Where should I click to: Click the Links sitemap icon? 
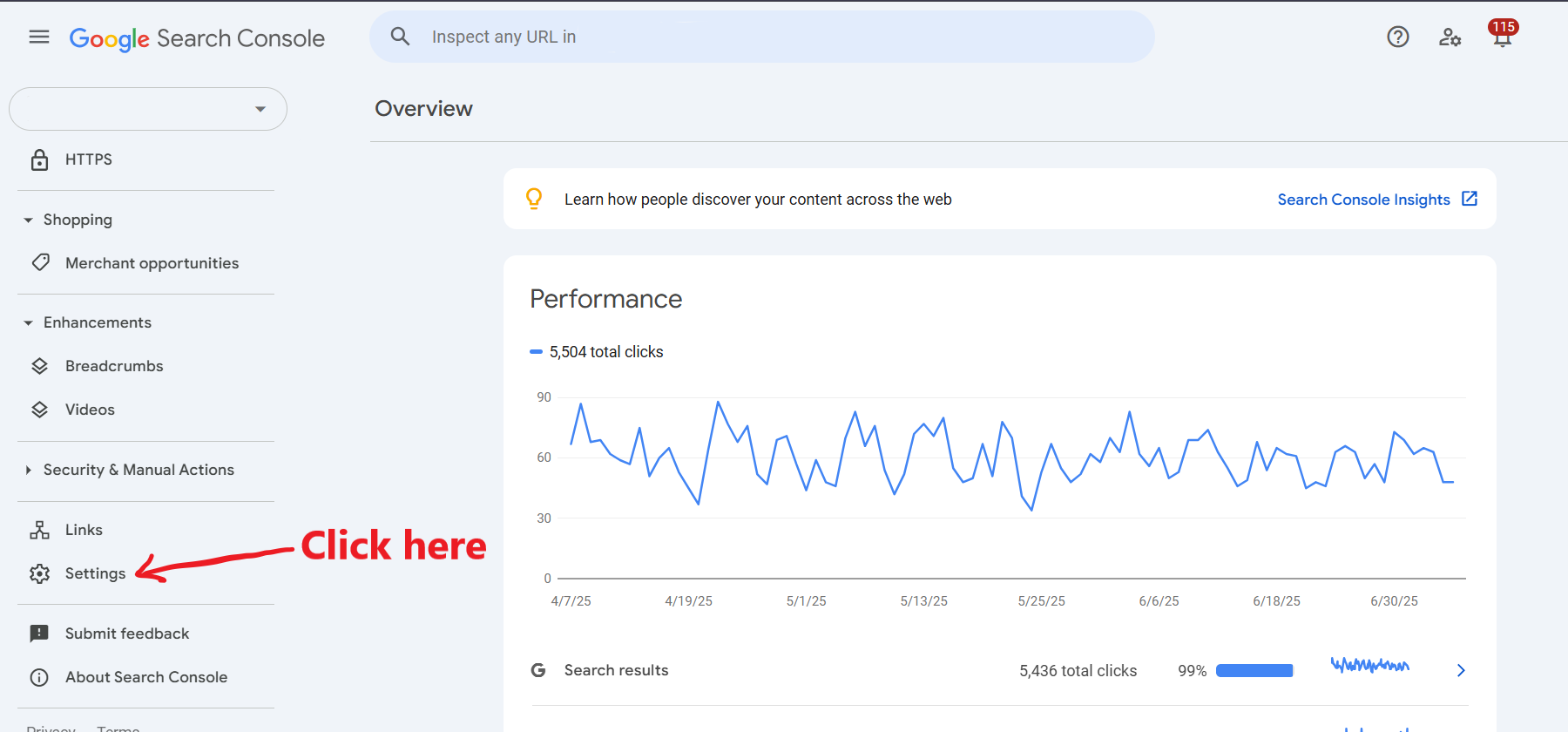pos(40,530)
